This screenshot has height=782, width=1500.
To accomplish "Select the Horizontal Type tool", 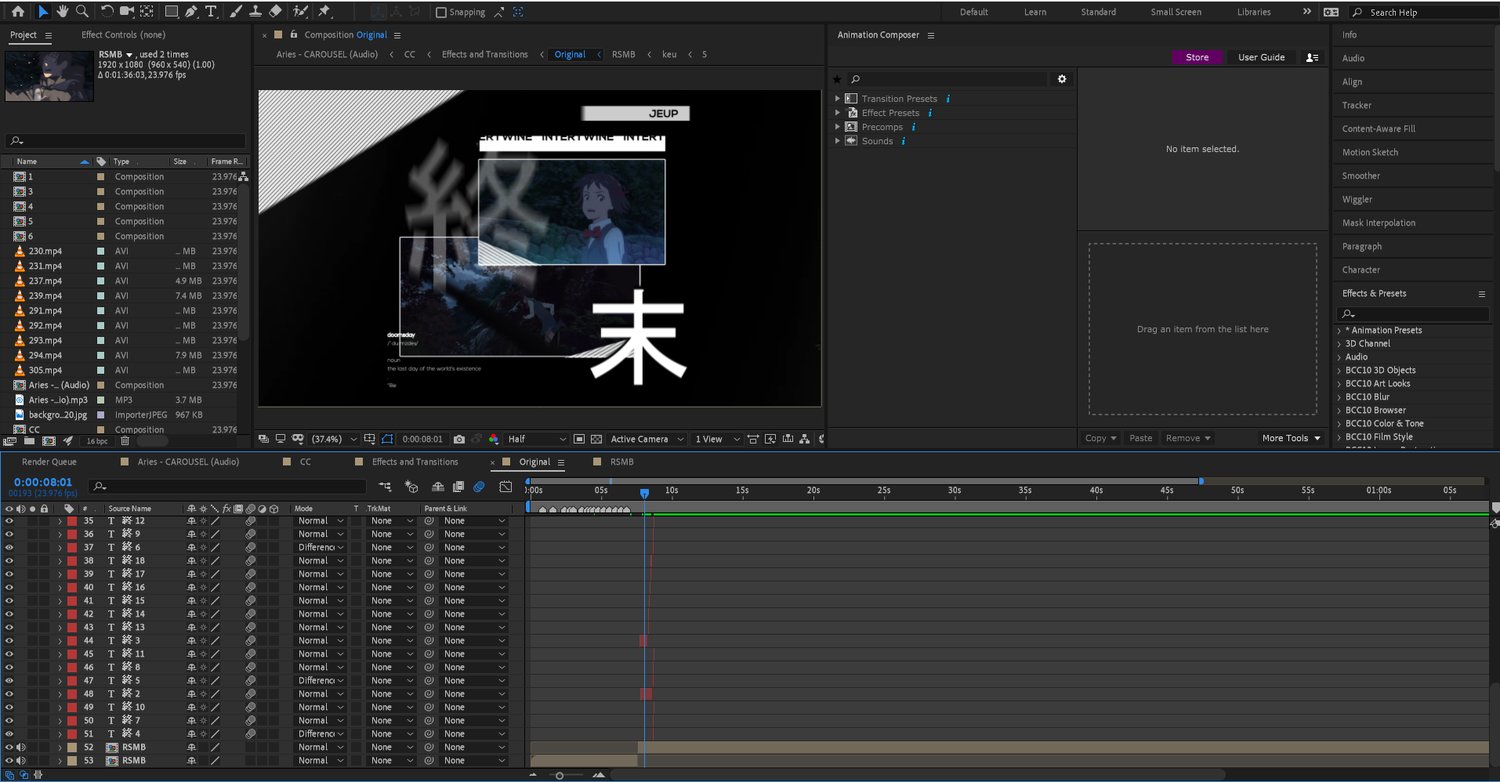I will click(x=211, y=11).
